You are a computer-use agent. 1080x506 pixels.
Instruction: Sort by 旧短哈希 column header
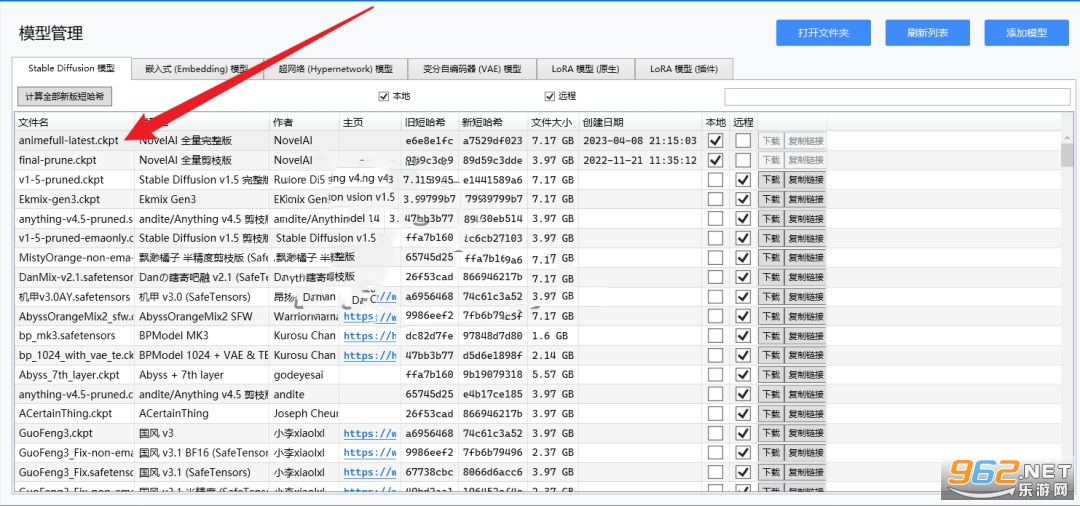pyautogui.click(x=430, y=122)
